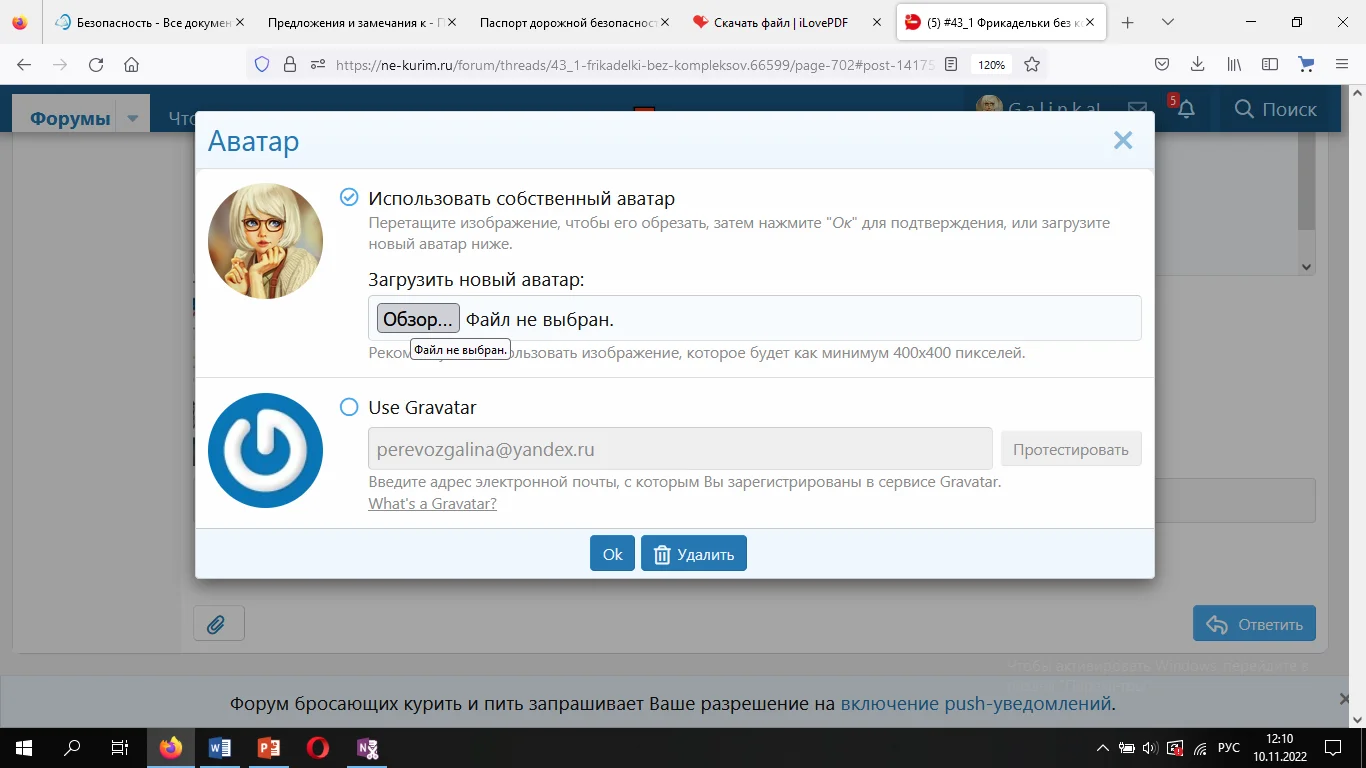This screenshot has width=1366, height=768.
Task: Switch to Word from taskbar
Action: point(220,747)
